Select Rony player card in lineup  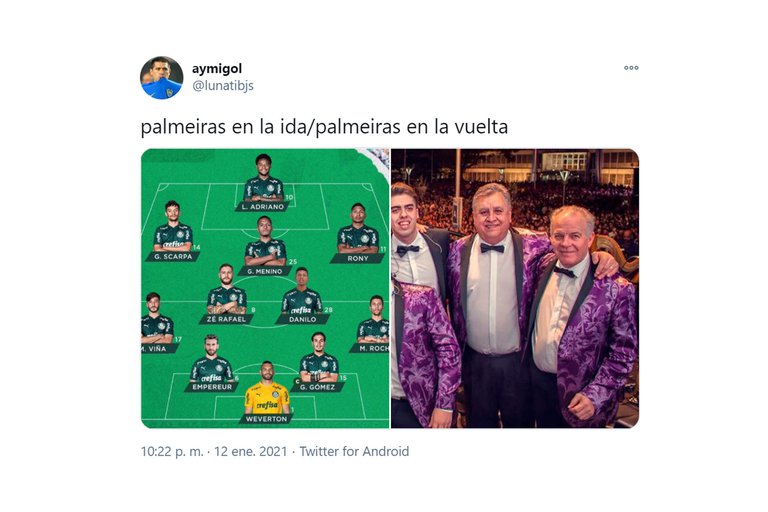(359, 233)
